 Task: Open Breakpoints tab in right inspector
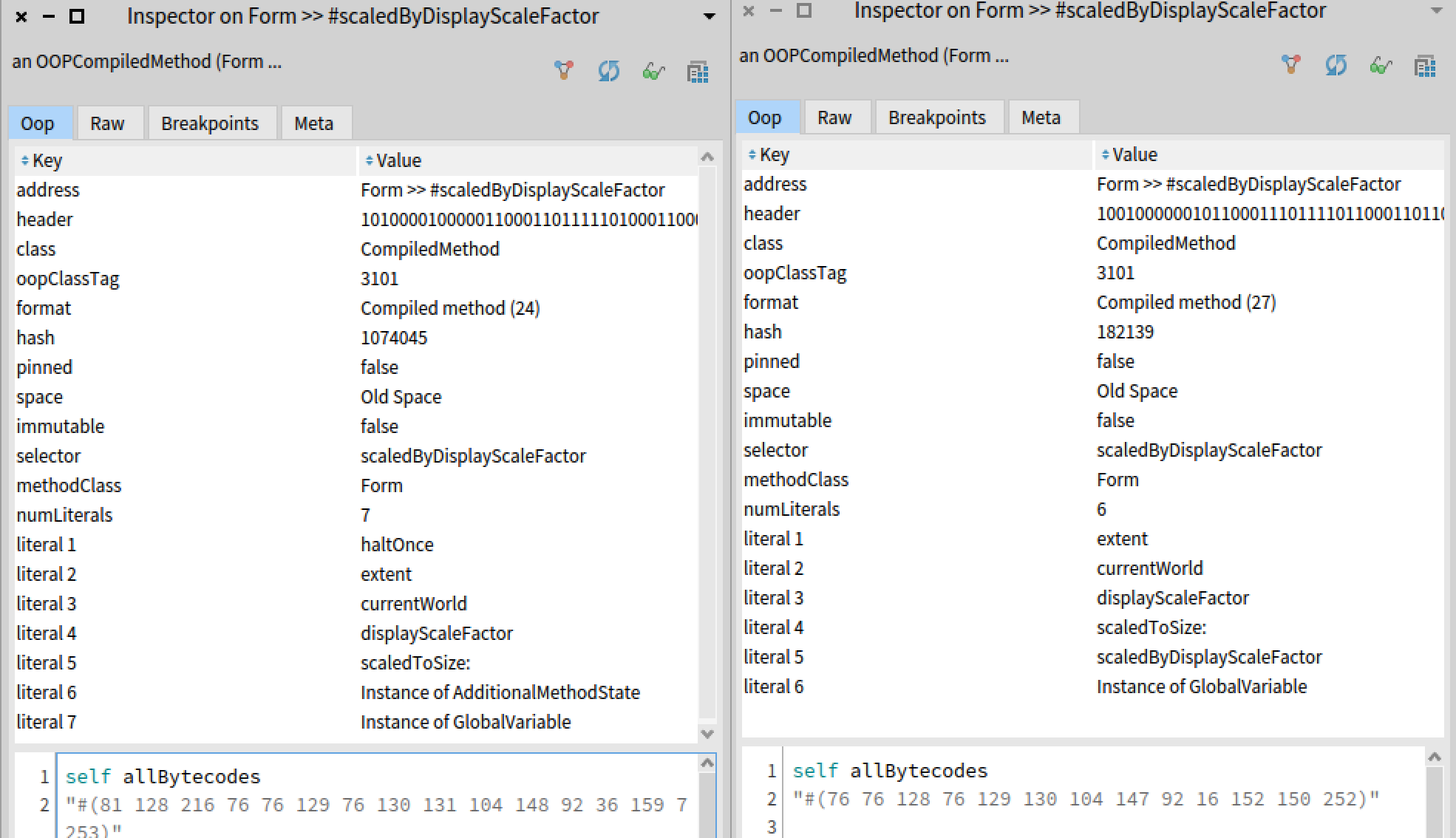936,117
